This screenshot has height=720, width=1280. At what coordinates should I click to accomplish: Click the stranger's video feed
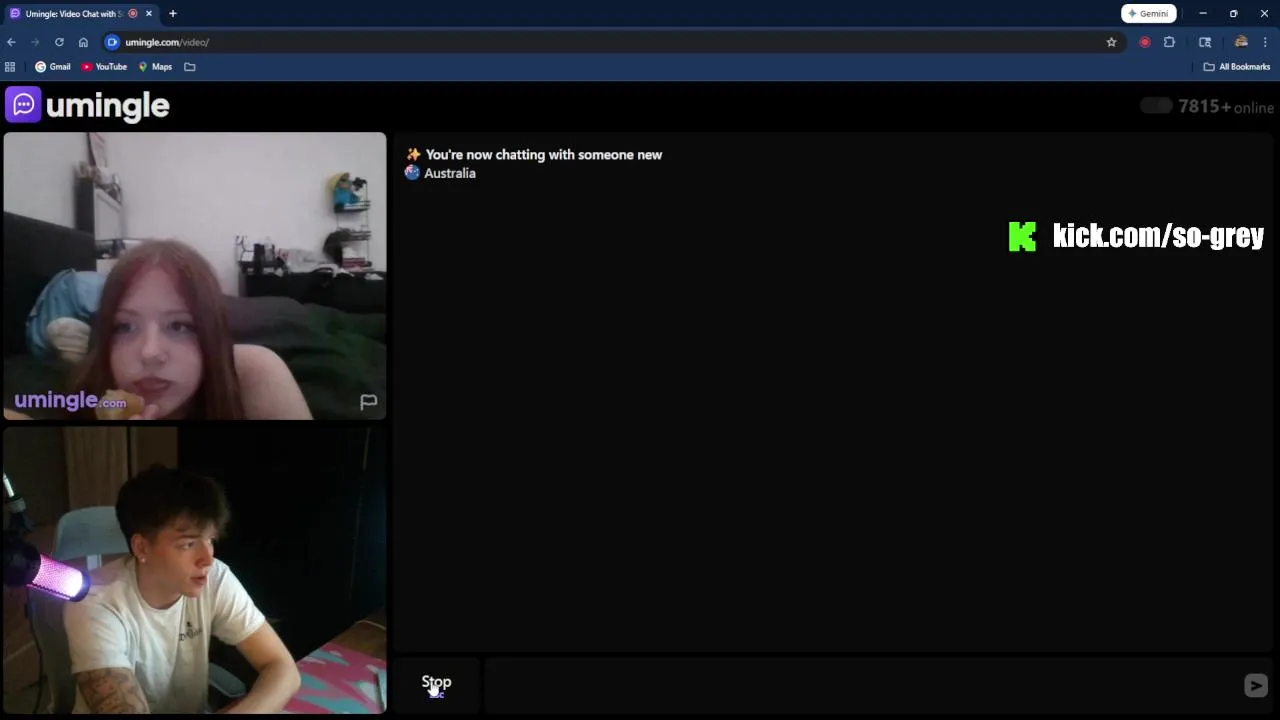pos(195,276)
